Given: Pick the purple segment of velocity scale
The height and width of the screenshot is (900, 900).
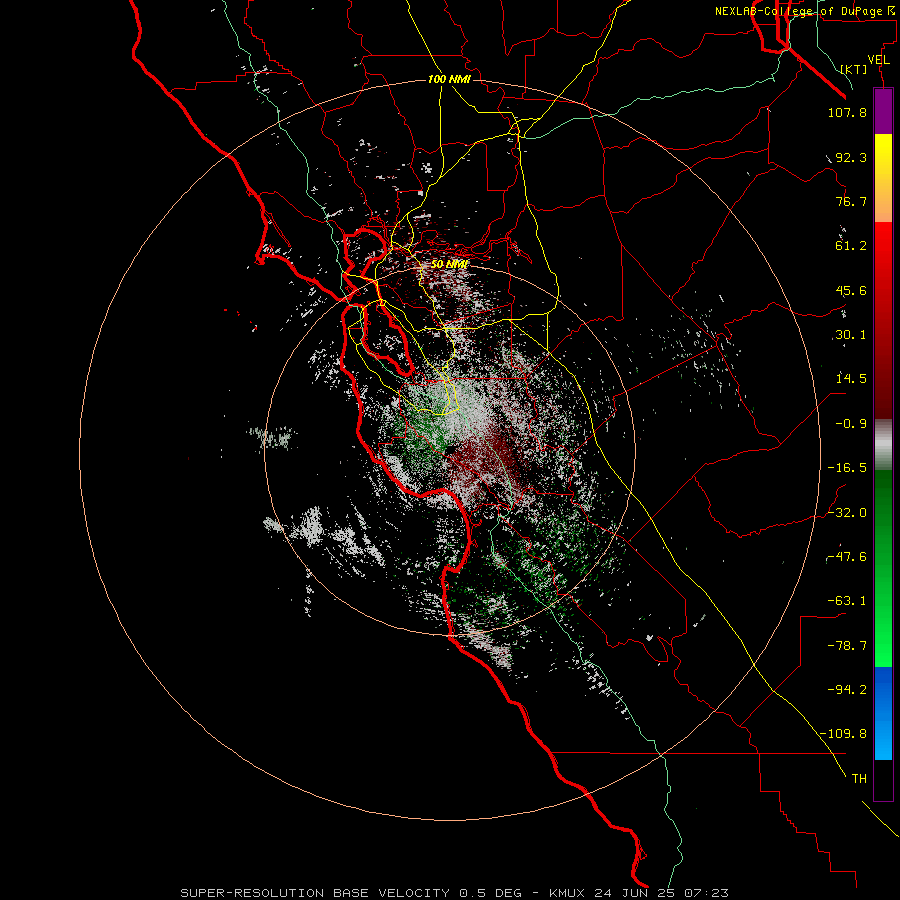Looking at the screenshot, I should point(883,112).
